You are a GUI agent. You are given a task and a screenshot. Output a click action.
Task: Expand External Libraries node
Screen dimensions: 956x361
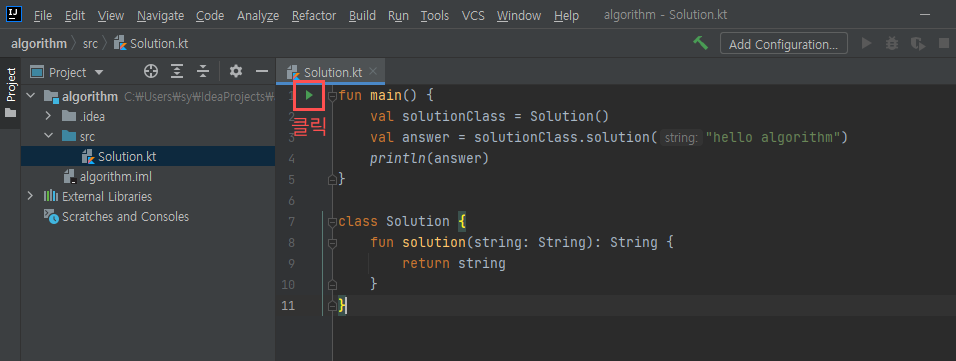coord(31,196)
